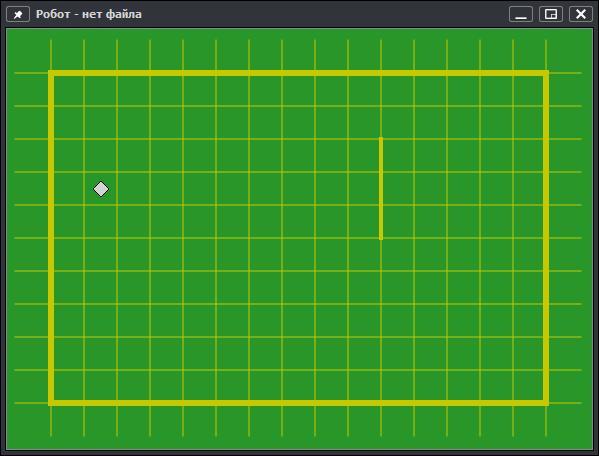Screen dimensions: 599x456
Task: Minimize the Robot window
Action: [x=521, y=14]
